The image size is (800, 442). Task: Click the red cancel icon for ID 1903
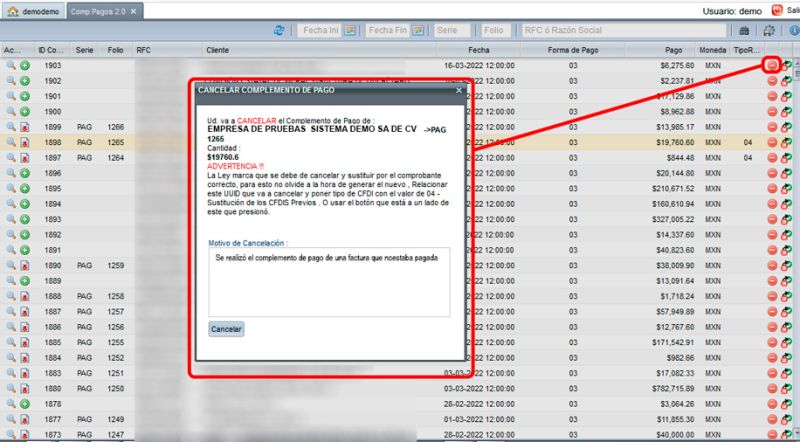[x=772, y=65]
